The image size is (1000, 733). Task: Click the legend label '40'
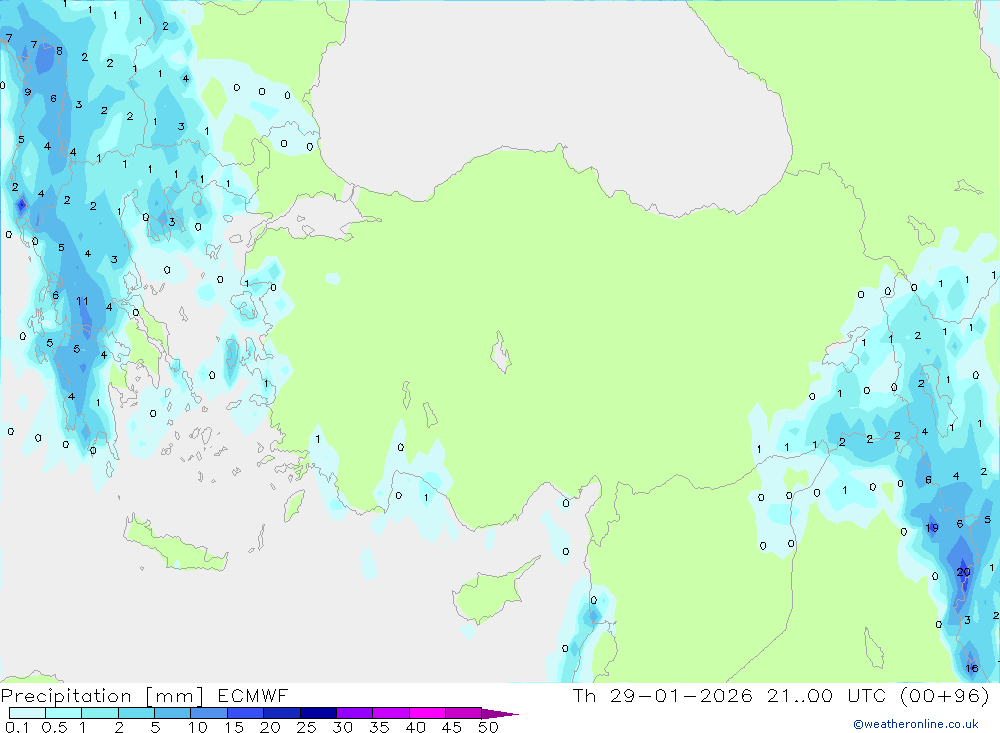pyautogui.click(x=415, y=727)
